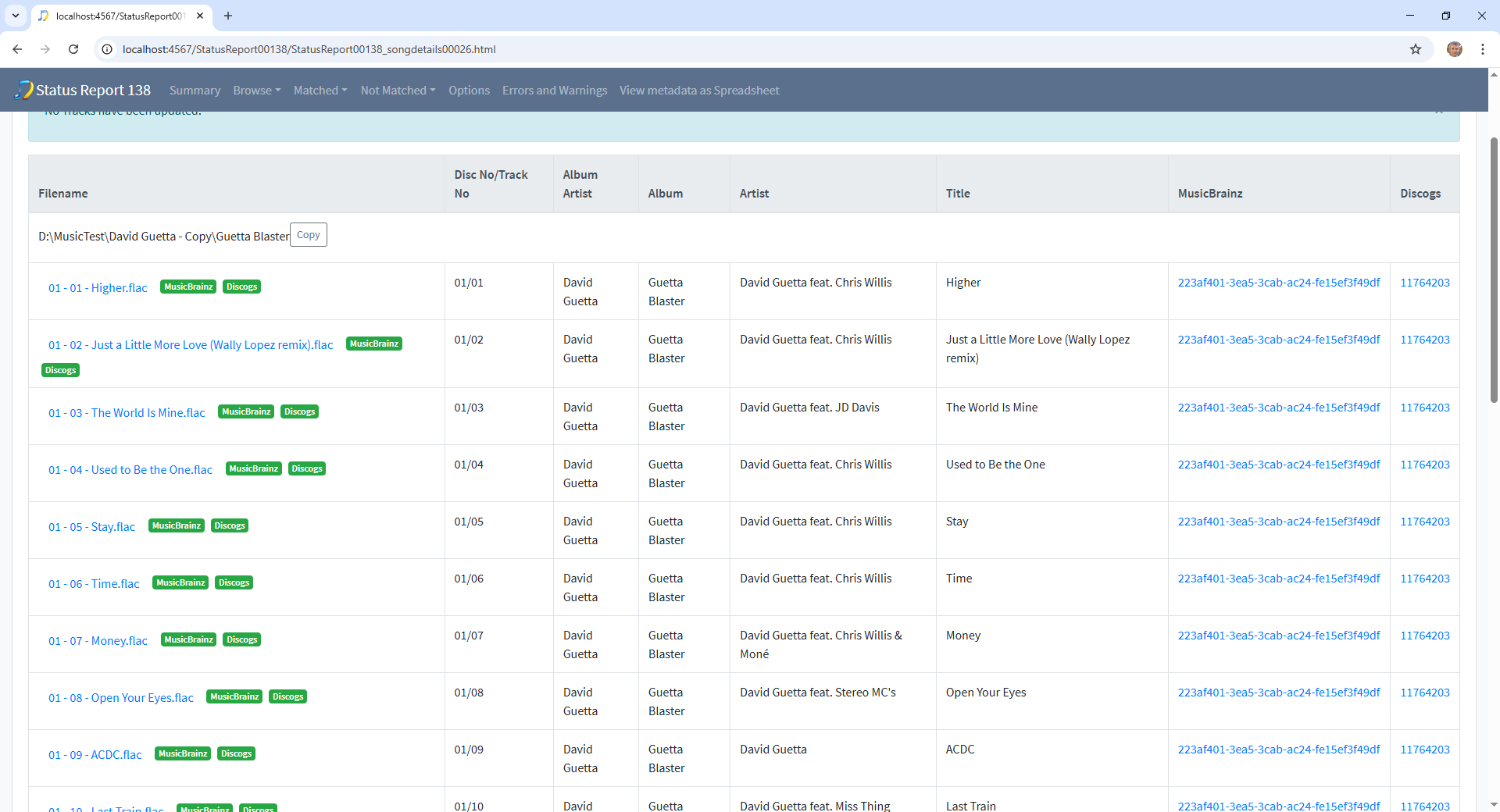
Task: Open the Chrome three-dot menu
Action: click(x=1482, y=49)
